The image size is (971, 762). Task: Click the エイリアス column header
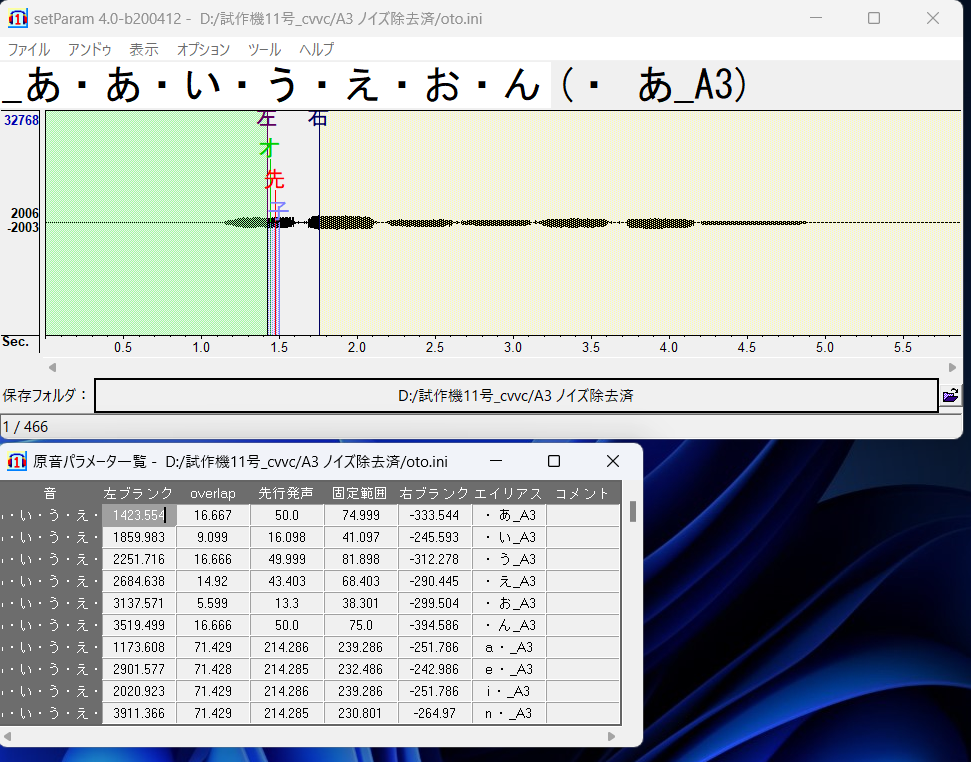508,493
